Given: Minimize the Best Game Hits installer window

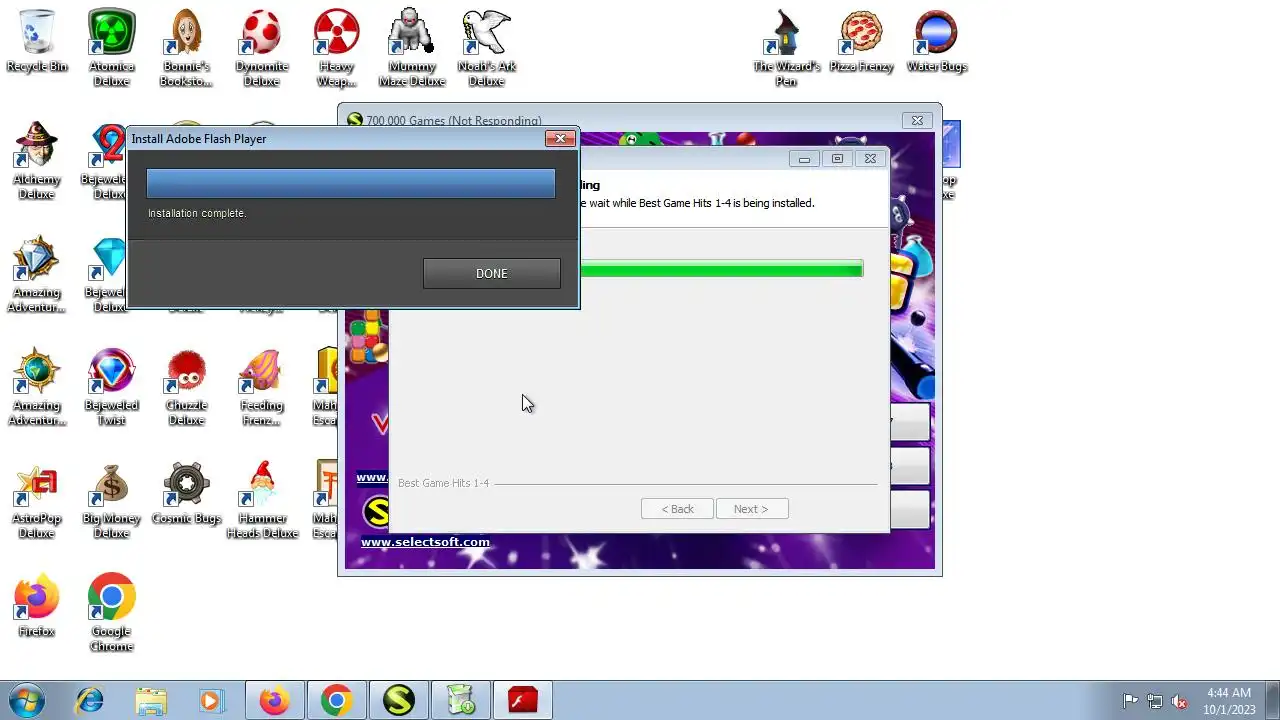Looking at the screenshot, I should click(x=804, y=159).
